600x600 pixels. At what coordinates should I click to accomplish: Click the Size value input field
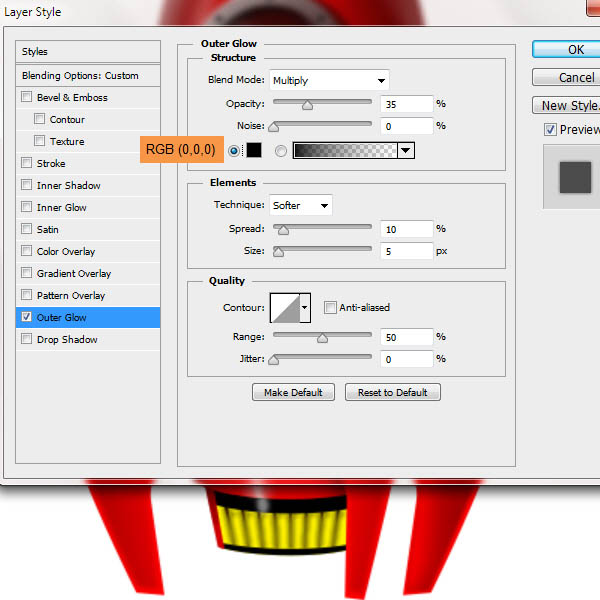pyautogui.click(x=406, y=251)
